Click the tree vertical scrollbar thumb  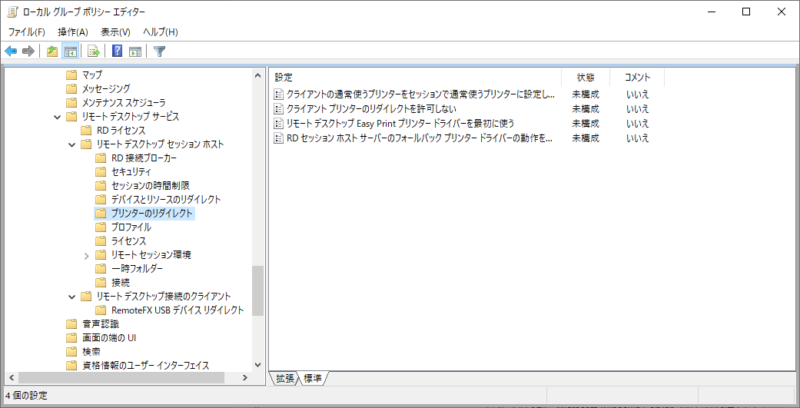coord(258,291)
